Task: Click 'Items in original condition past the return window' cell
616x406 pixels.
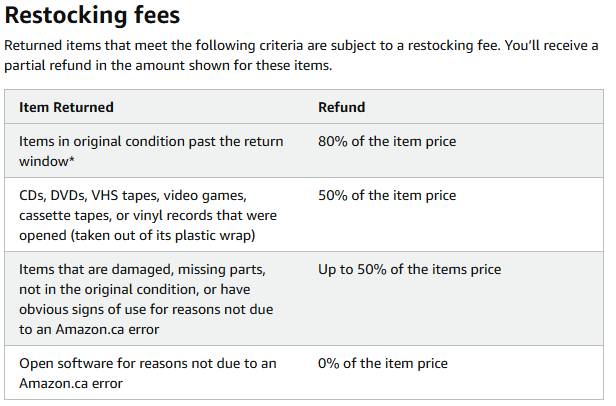Action: (x=151, y=151)
